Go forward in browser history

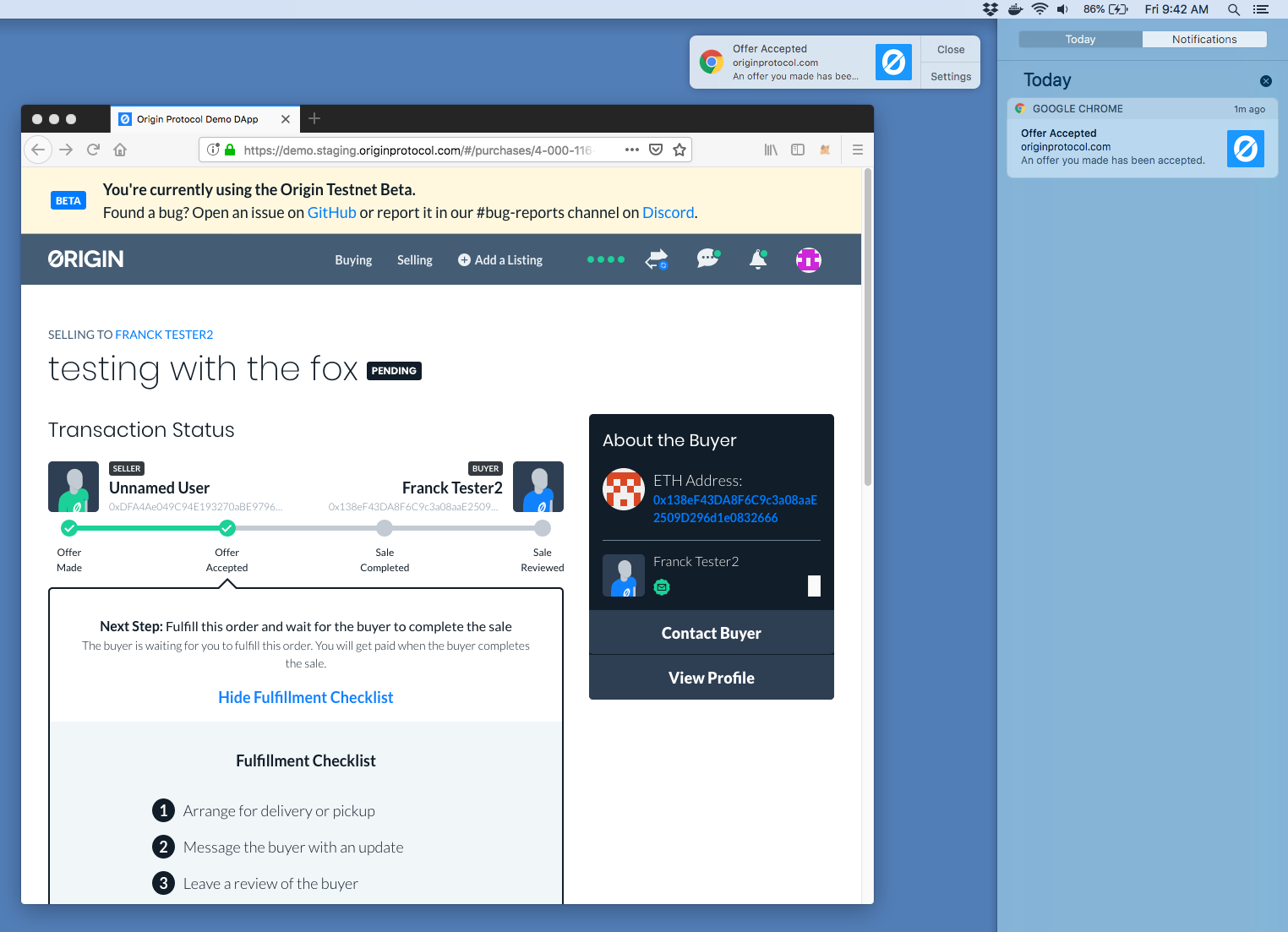(66, 150)
